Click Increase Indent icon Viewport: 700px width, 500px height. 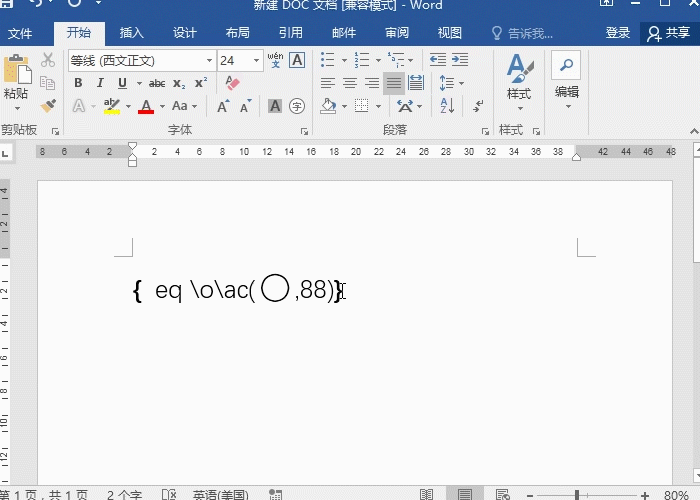pyautogui.click(x=460, y=60)
